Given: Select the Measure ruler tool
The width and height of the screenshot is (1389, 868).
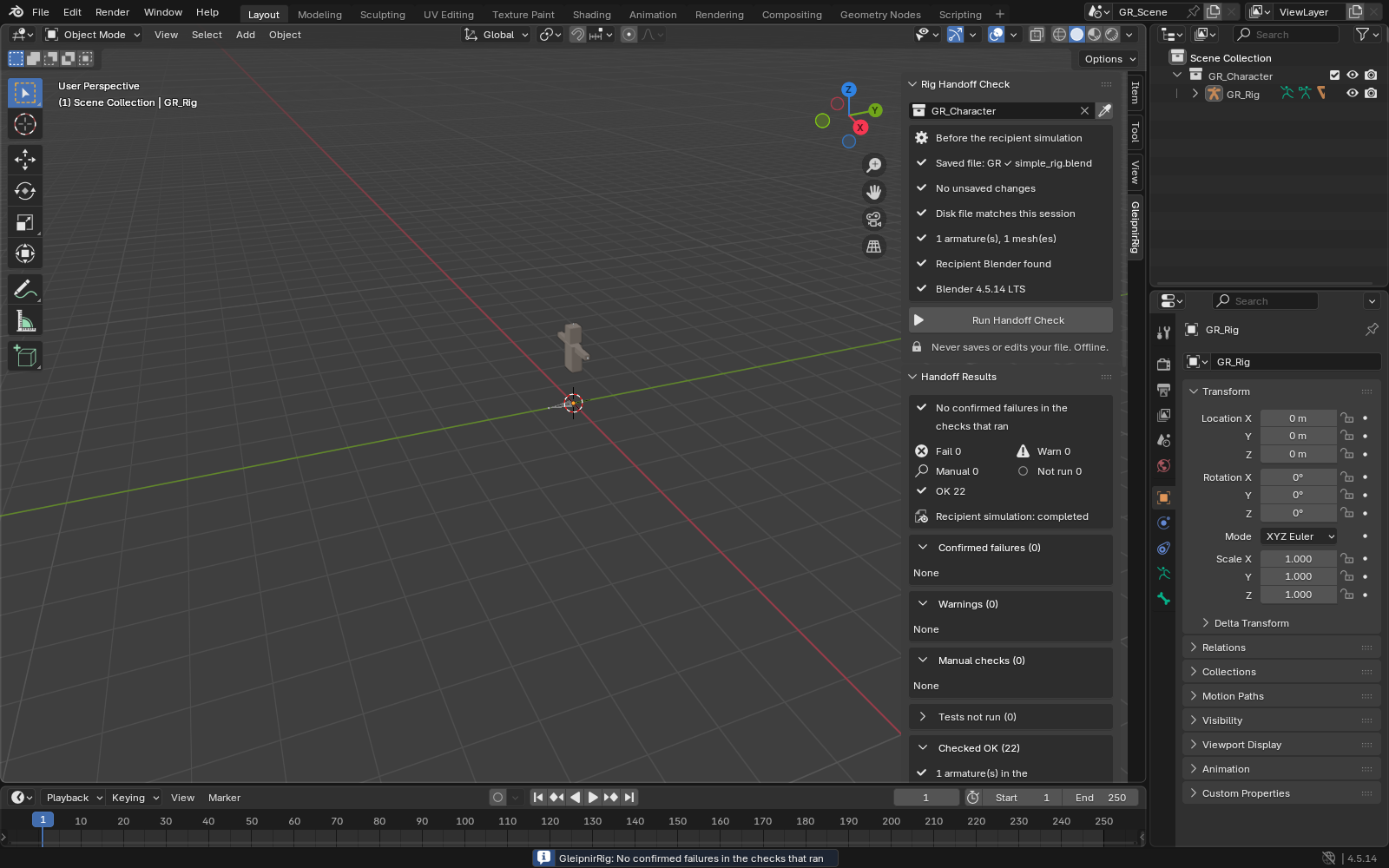Looking at the screenshot, I should click(x=25, y=321).
